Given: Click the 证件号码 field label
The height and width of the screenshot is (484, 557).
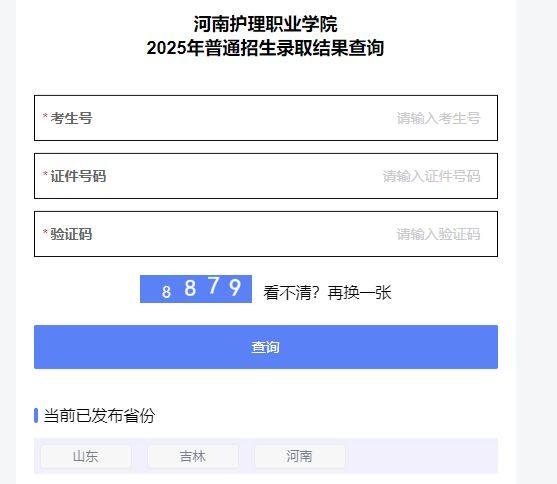Looking at the screenshot, I should tap(78, 176).
